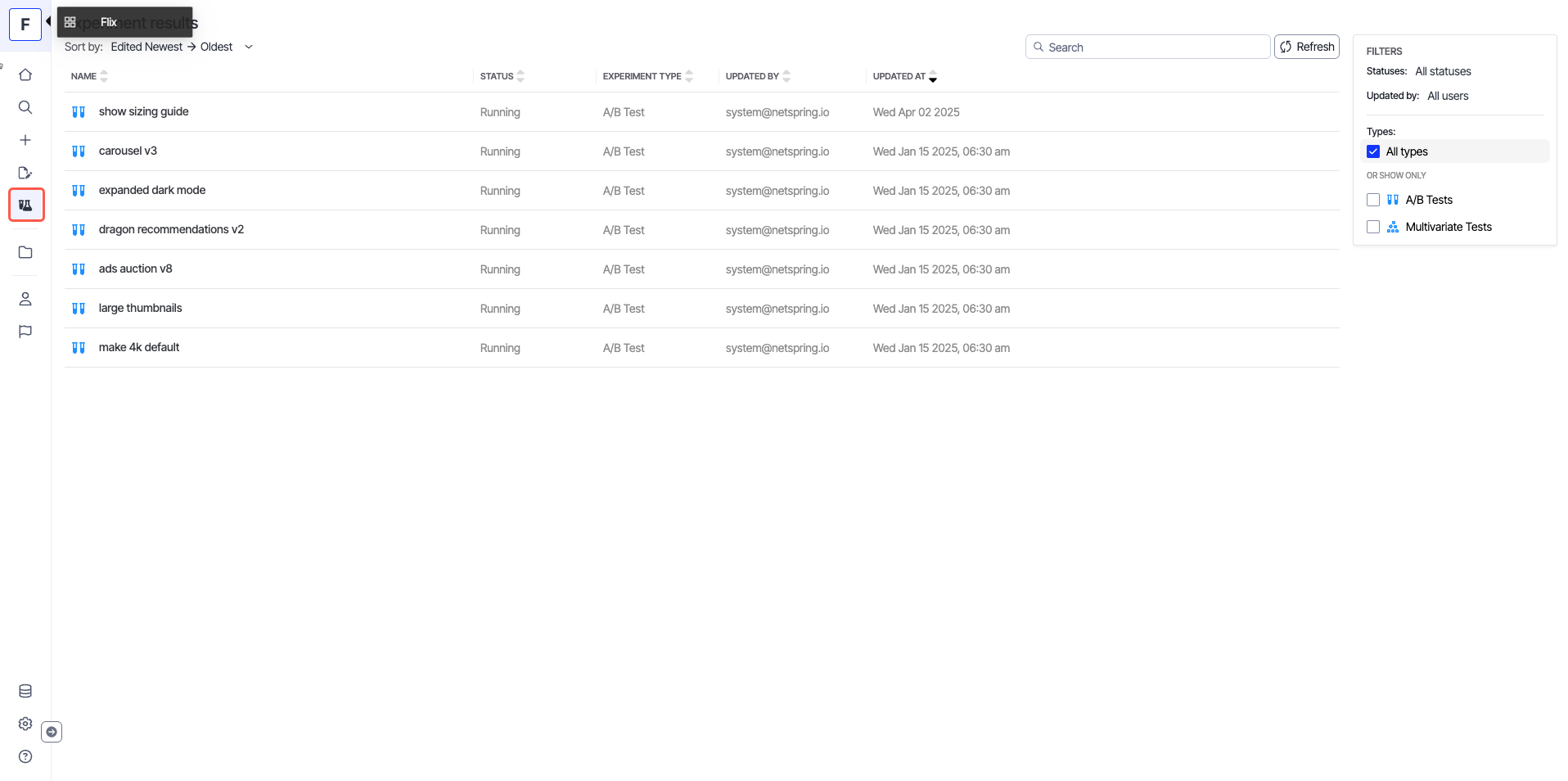Enable the A/B Tests filter checkbox
1568x781 pixels.
[1373, 200]
